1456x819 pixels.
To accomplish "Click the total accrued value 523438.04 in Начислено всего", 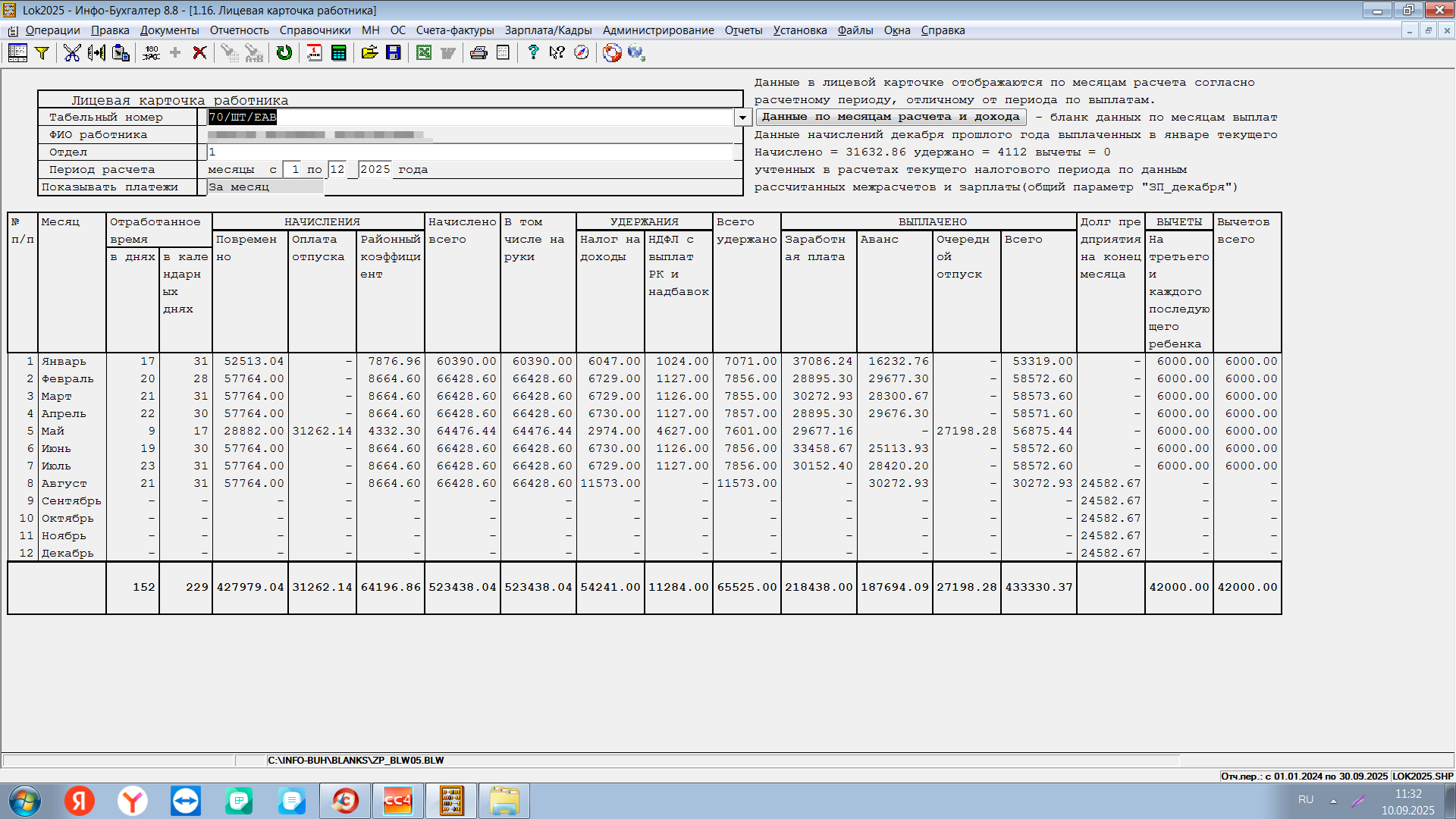I will tap(462, 588).
